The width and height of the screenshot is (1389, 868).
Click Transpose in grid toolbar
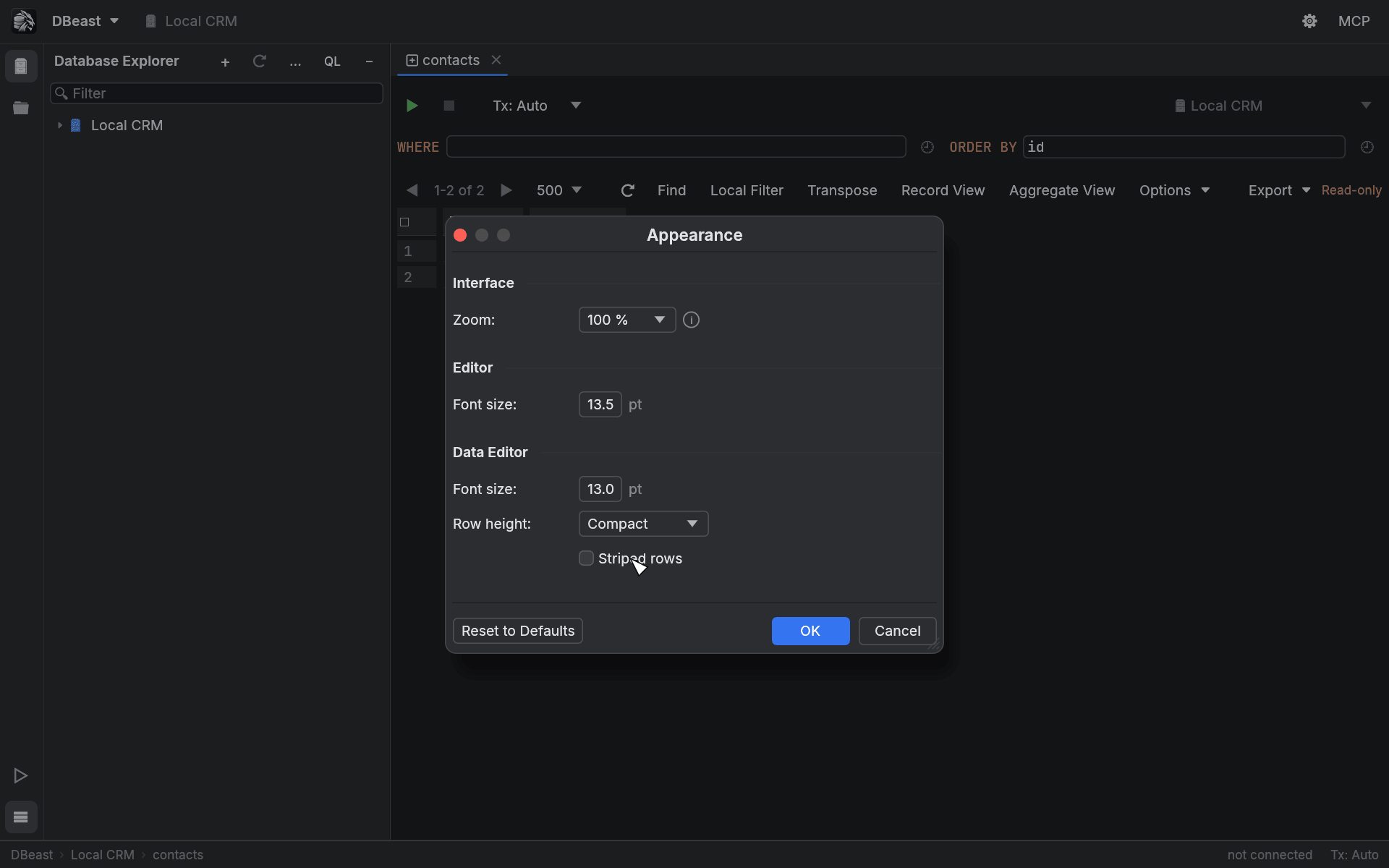point(842,190)
